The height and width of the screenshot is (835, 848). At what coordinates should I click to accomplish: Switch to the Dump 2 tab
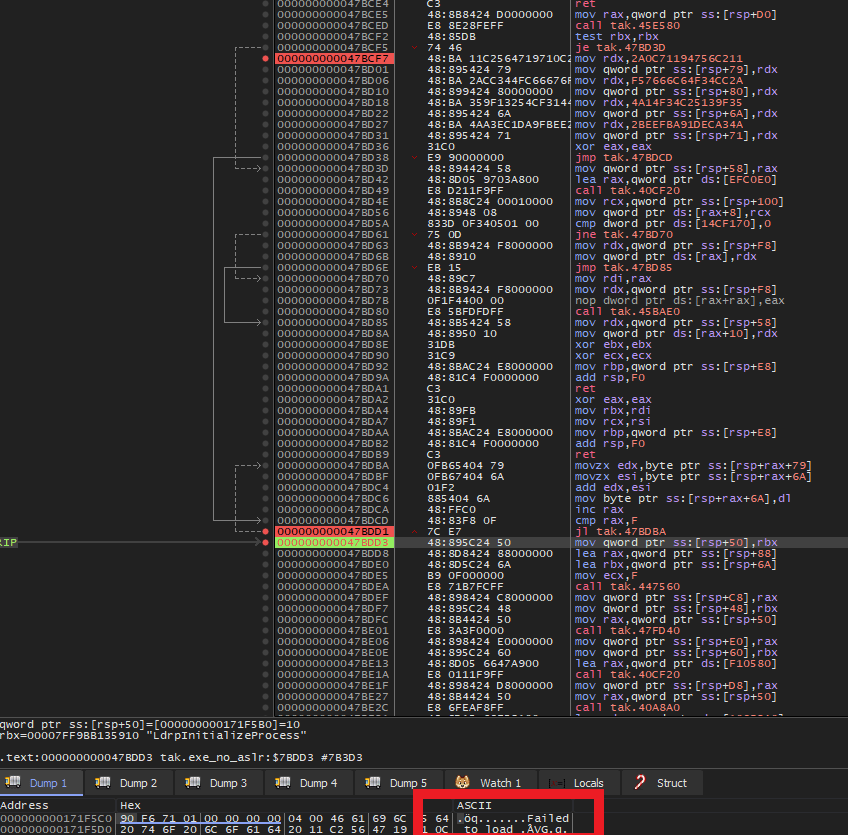tap(129, 783)
